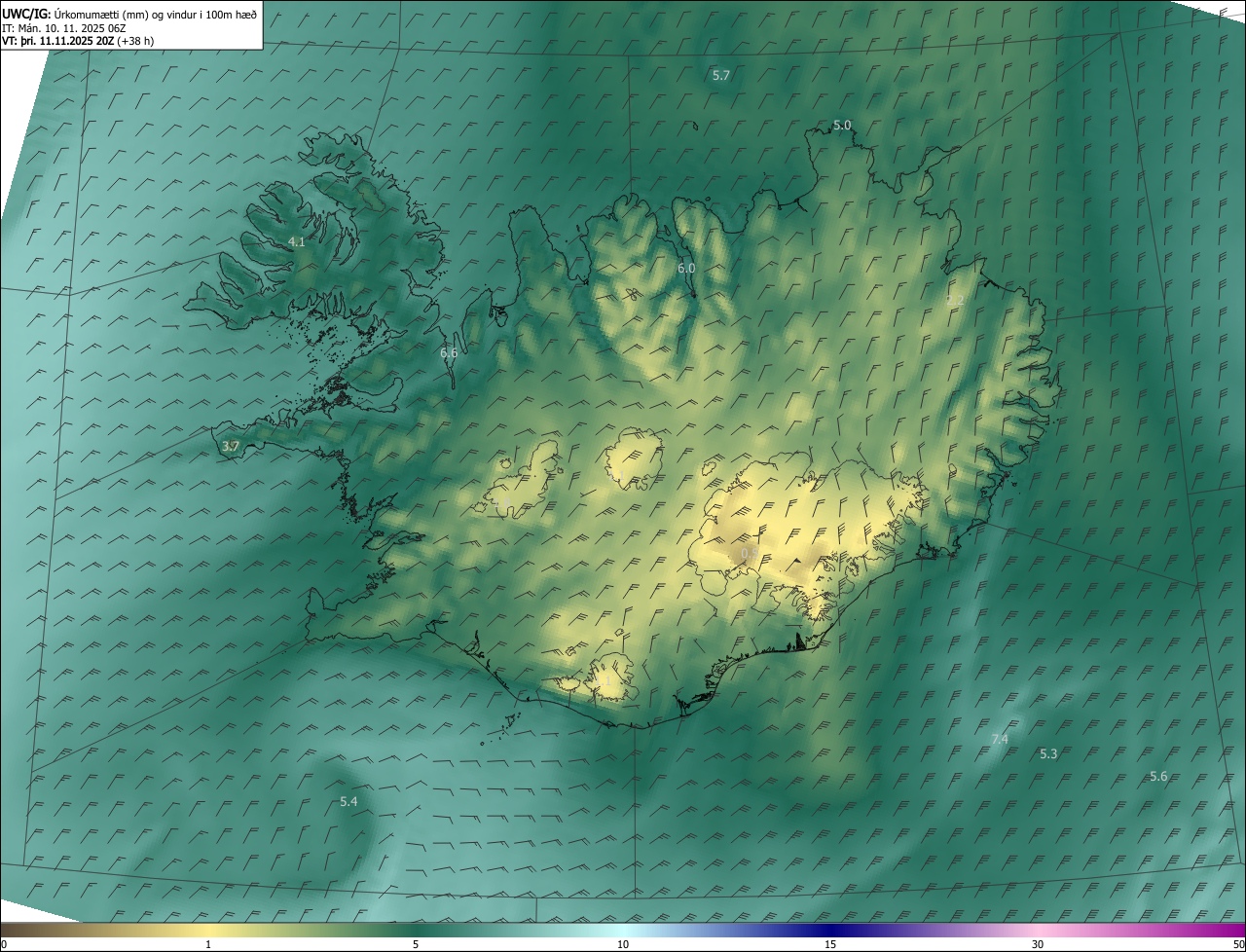Screen dimensions: 1246x952
Task: Click the 7.4 value label on the map
Action: click(x=1000, y=740)
